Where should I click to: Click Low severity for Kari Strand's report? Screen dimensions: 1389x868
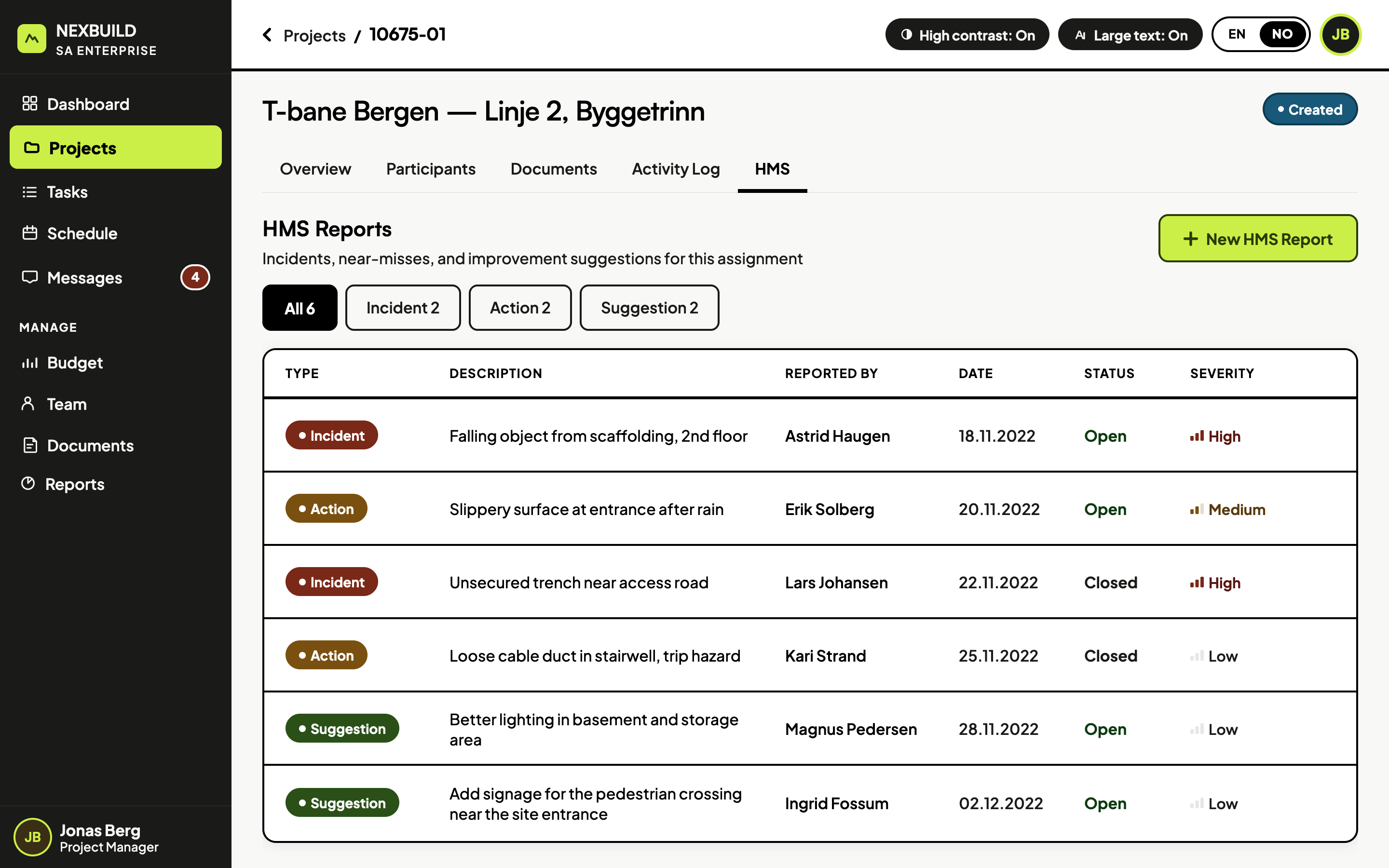1214,656
